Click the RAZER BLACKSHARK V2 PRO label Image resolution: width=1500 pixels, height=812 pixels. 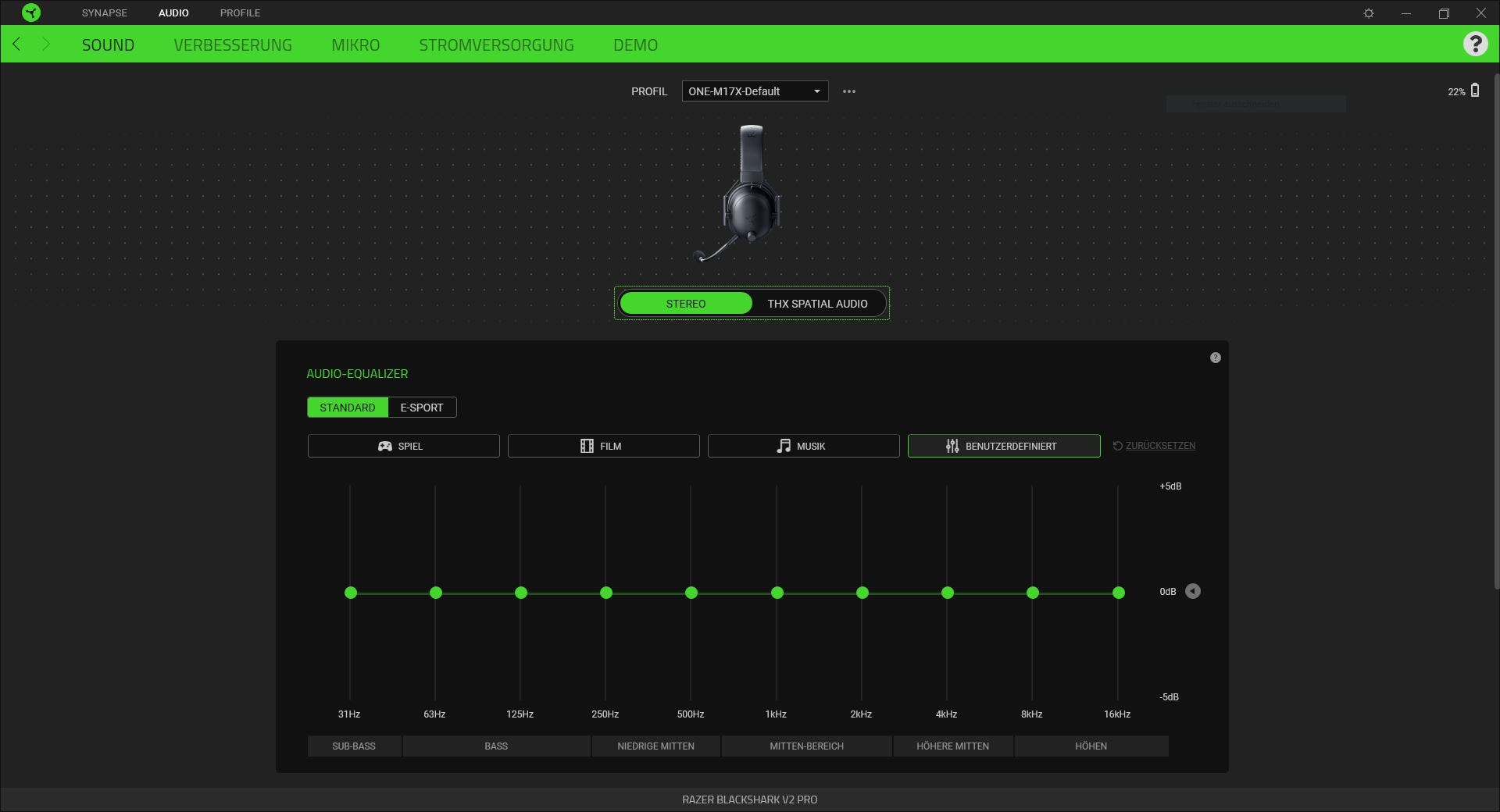coord(750,800)
